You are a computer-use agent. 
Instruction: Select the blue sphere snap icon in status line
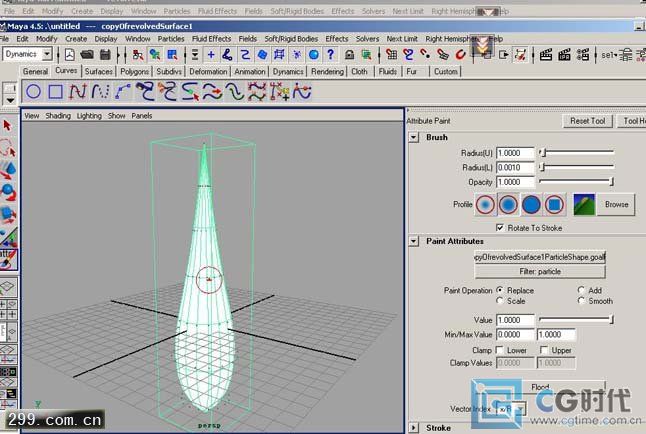[x=314, y=54]
